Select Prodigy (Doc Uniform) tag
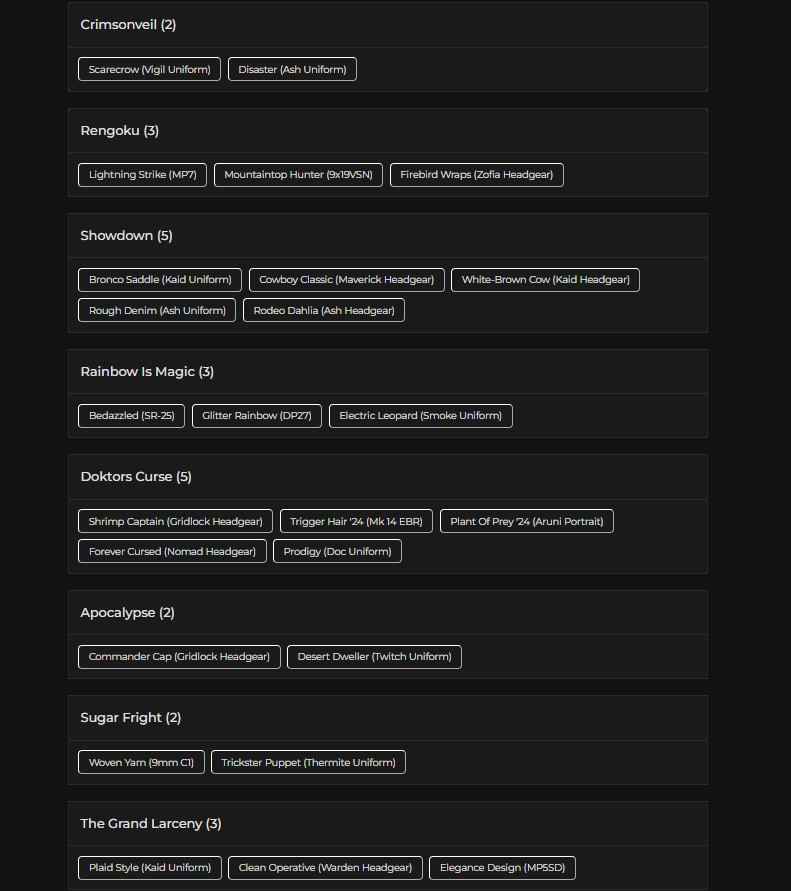The height and width of the screenshot is (891, 791). (337, 551)
